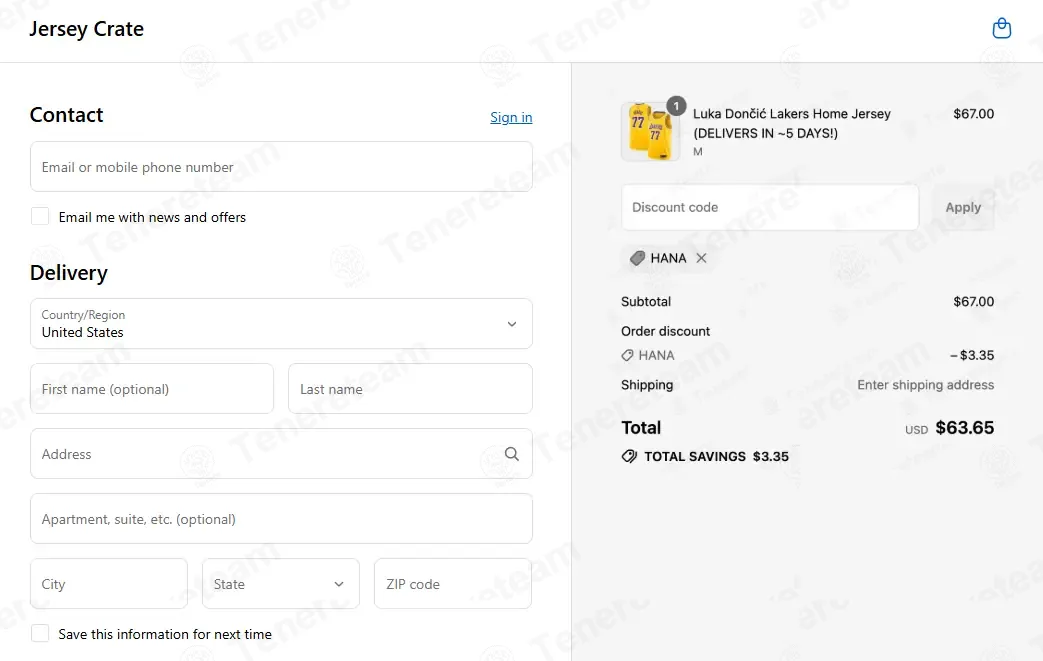The width and height of the screenshot is (1043, 661).
Task: Focus the Address field
Action: [x=281, y=454]
